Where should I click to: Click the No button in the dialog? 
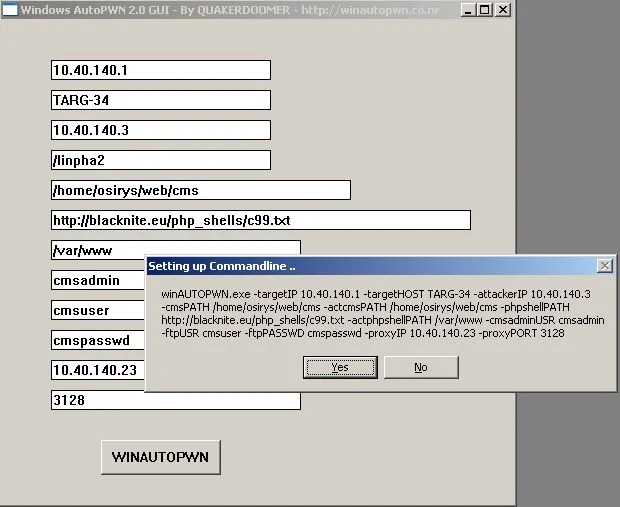coord(421,367)
